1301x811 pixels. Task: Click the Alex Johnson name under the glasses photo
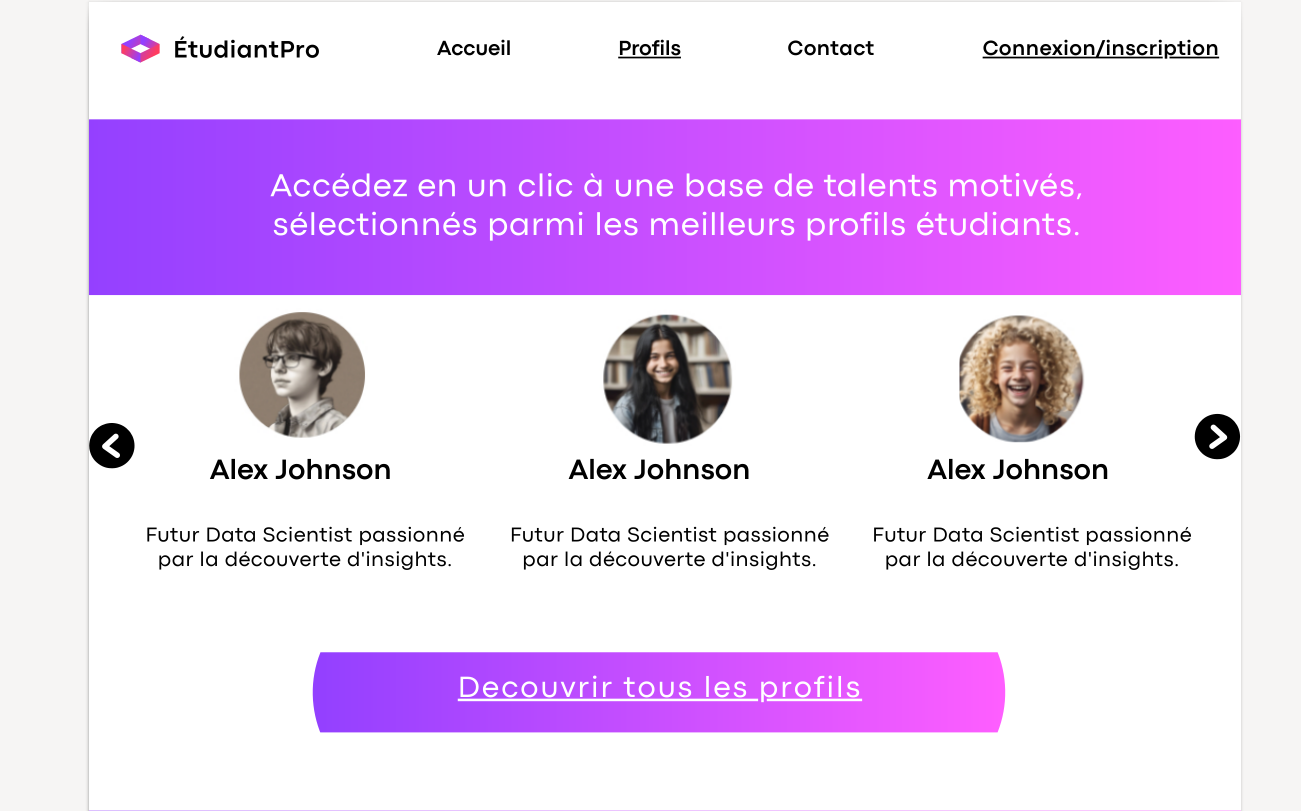[x=300, y=470]
